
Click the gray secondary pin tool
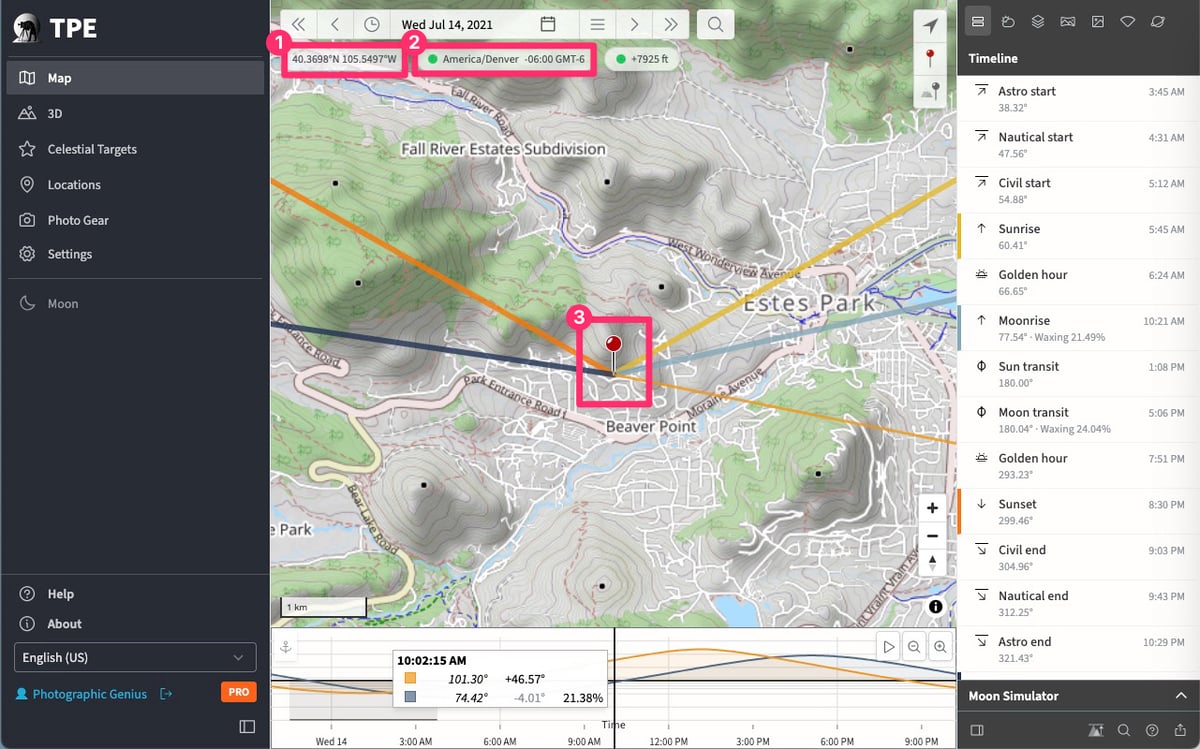[931, 91]
